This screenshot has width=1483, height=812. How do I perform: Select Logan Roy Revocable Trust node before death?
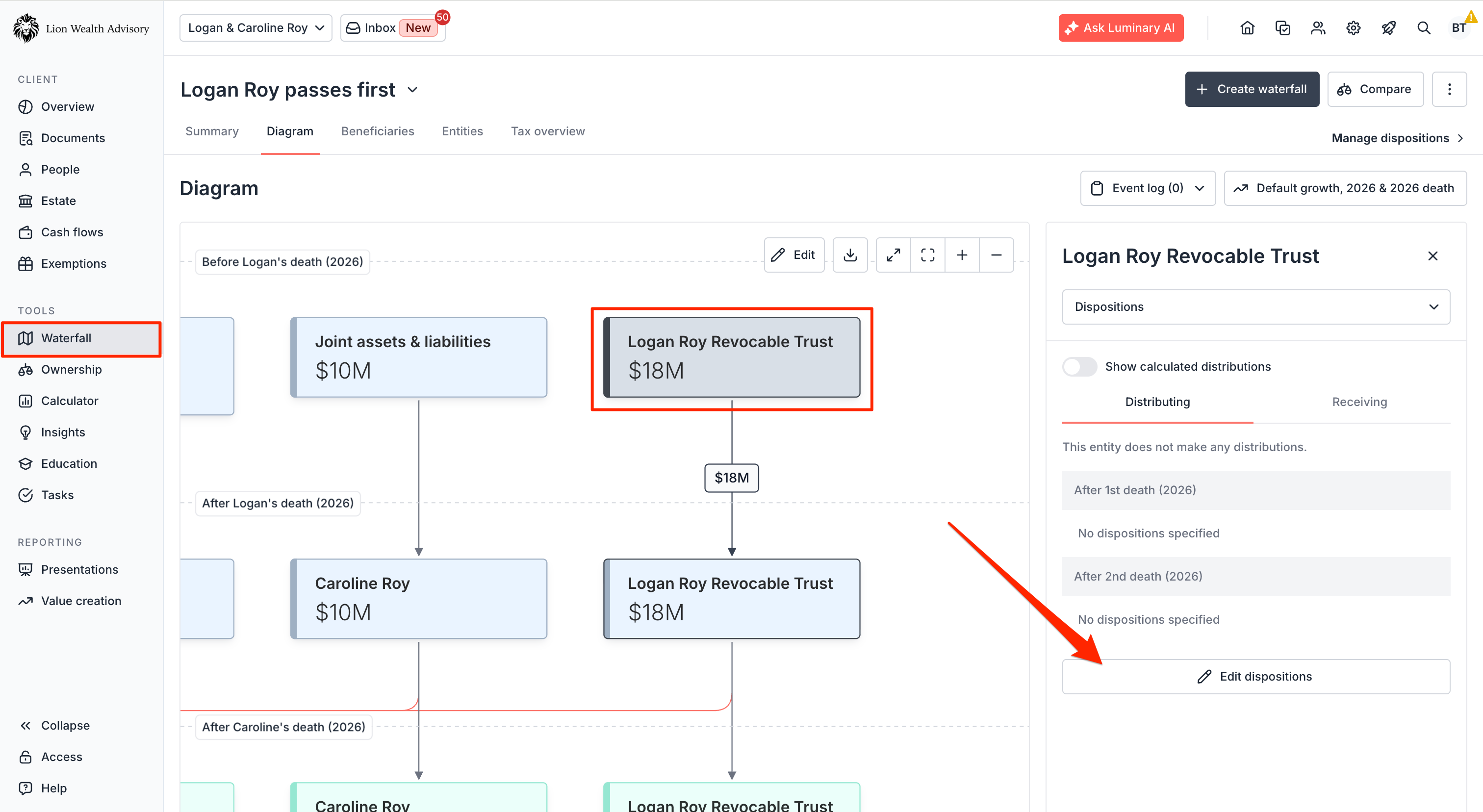pyautogui.click(x=731, y=357)
